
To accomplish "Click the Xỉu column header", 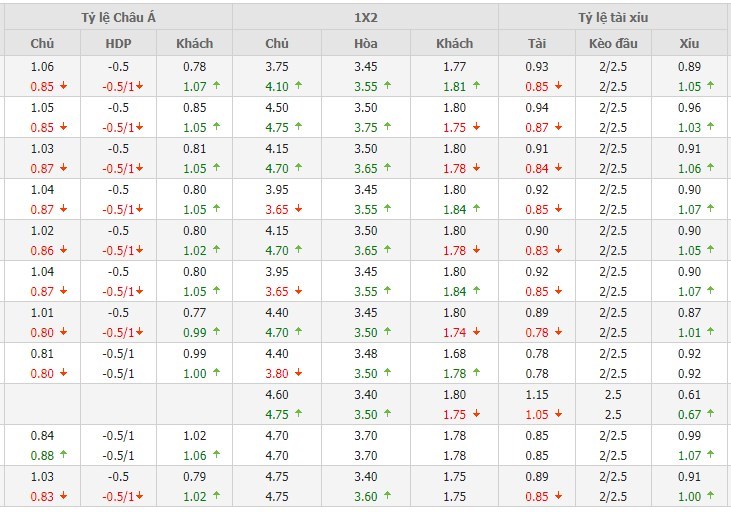I will (689, 43).
